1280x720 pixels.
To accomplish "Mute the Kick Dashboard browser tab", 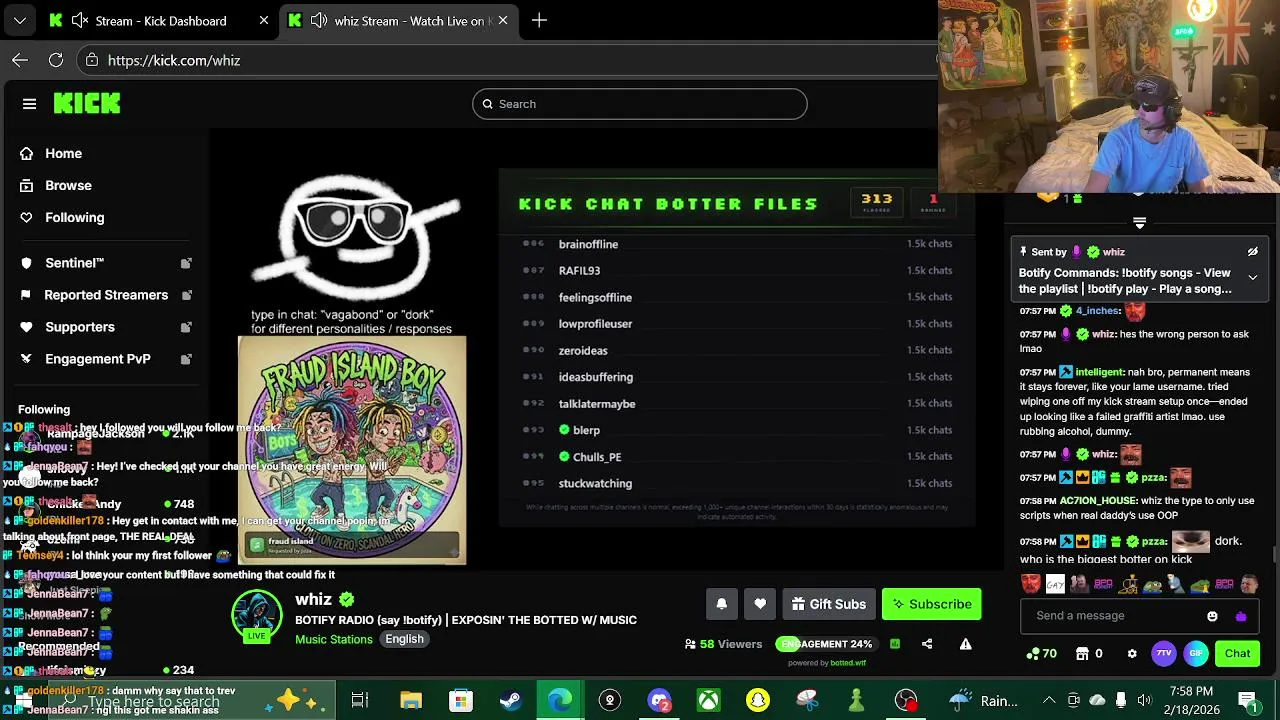I will click(79, 20).
